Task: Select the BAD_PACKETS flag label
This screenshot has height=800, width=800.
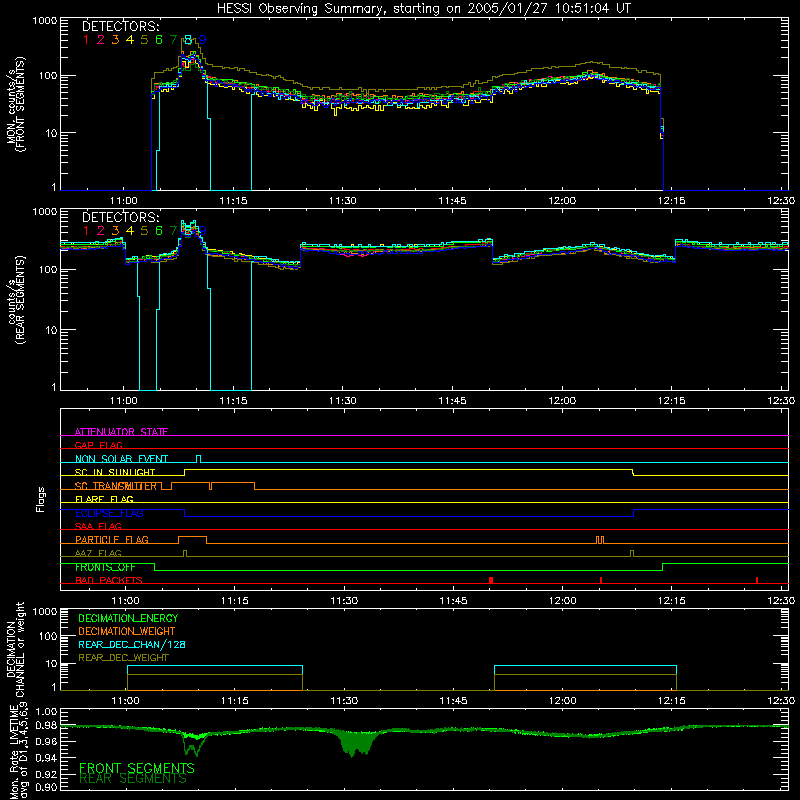Action: 109,580
